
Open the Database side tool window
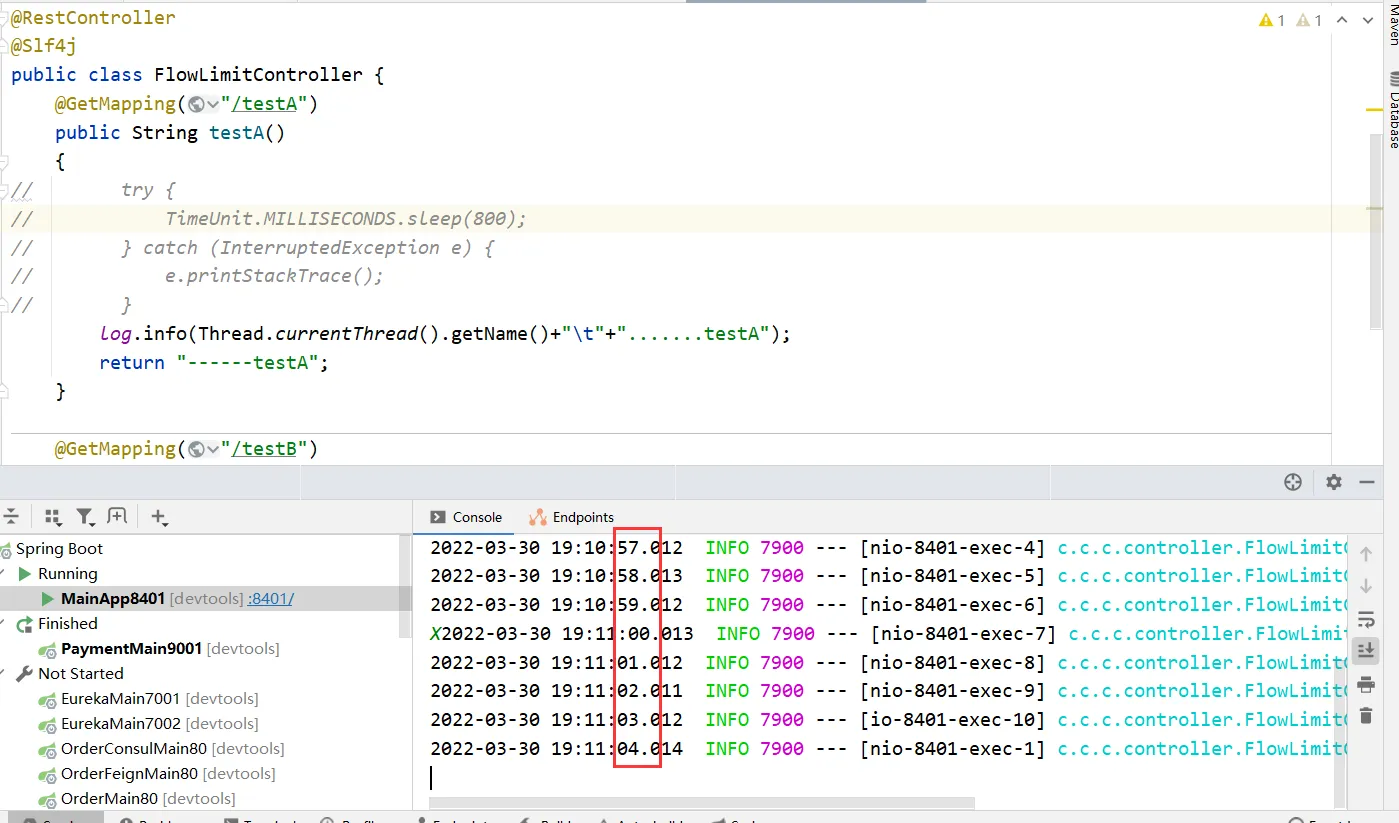(1391, 111)
